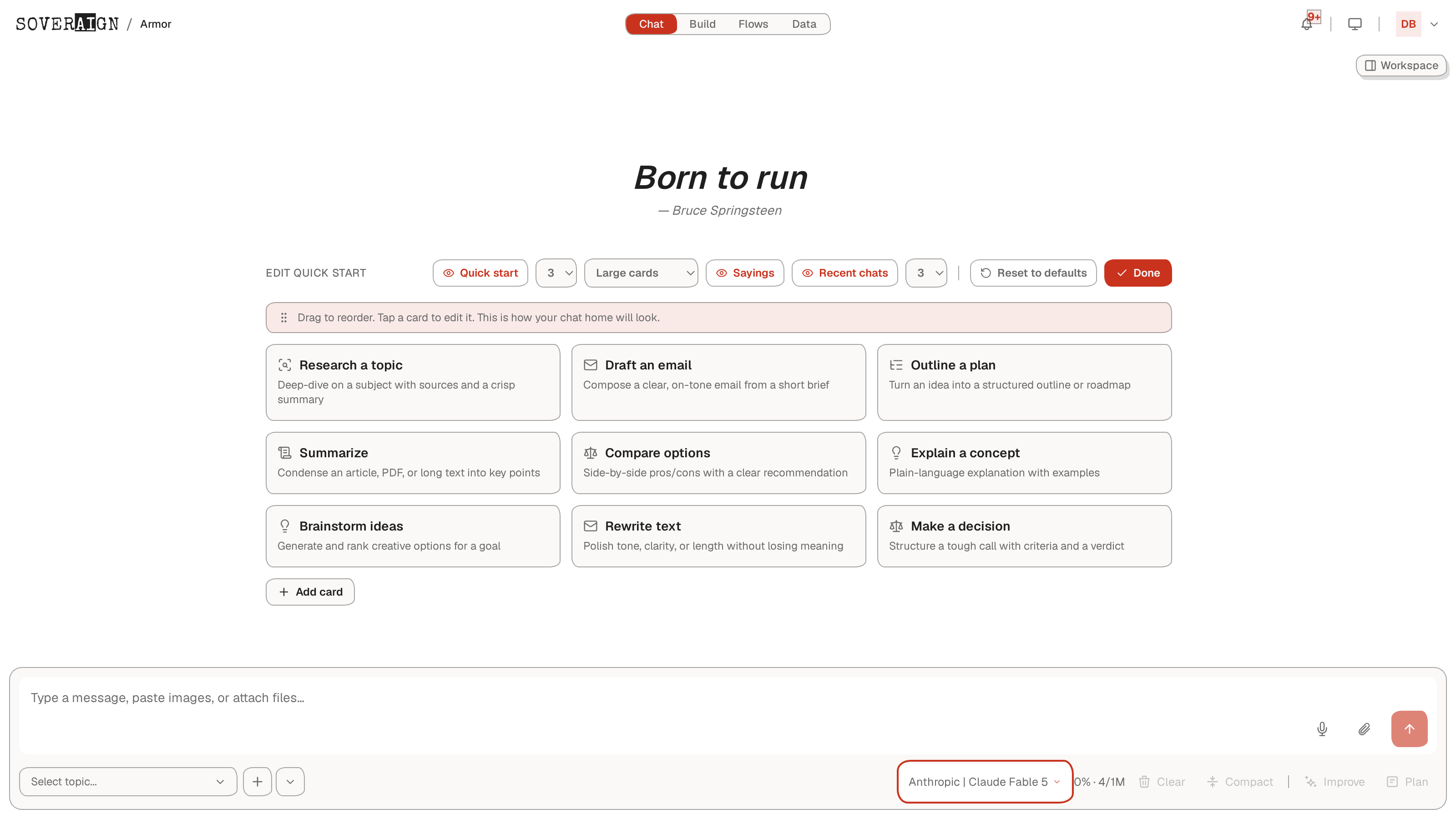Open the notifications bell icon

point(1306,24)
